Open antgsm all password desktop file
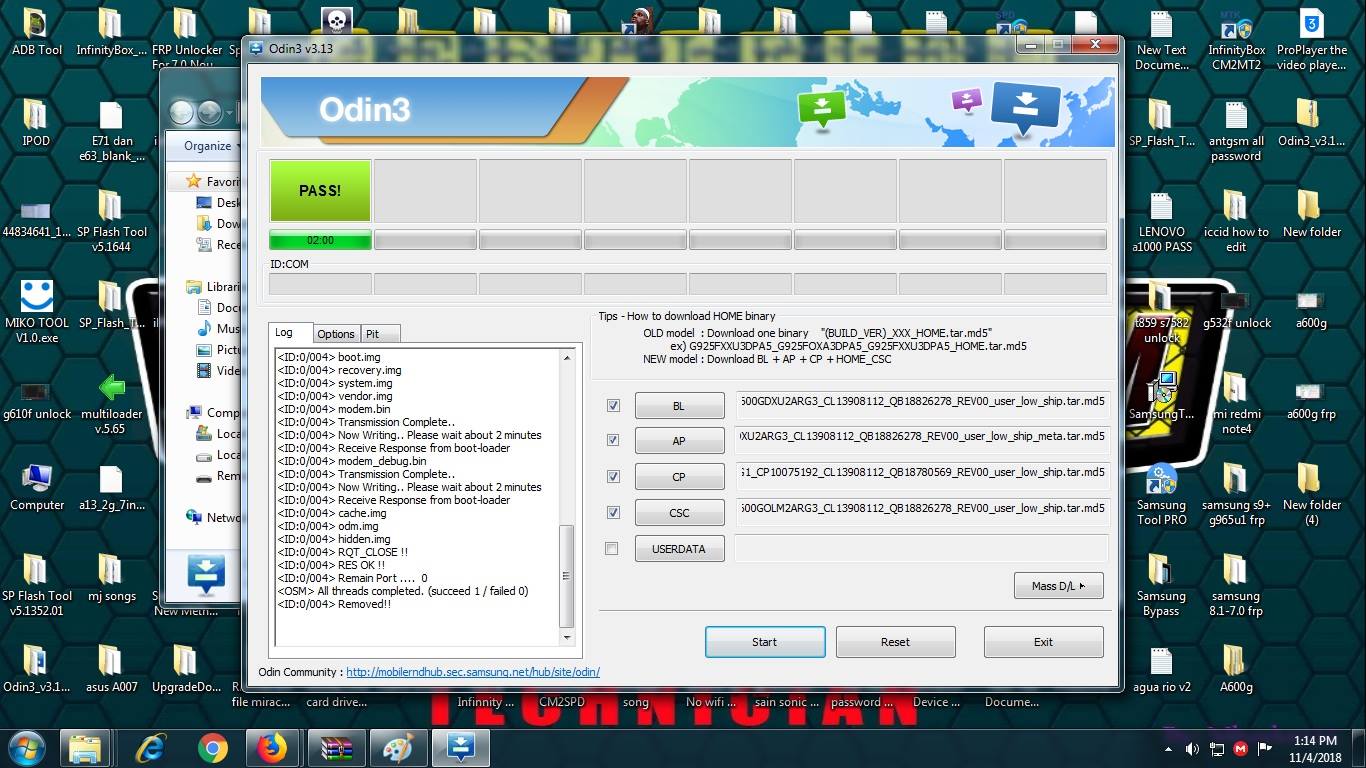Image resolution: width=1366 pixels, height=768 pixels. coord(1237,131)
